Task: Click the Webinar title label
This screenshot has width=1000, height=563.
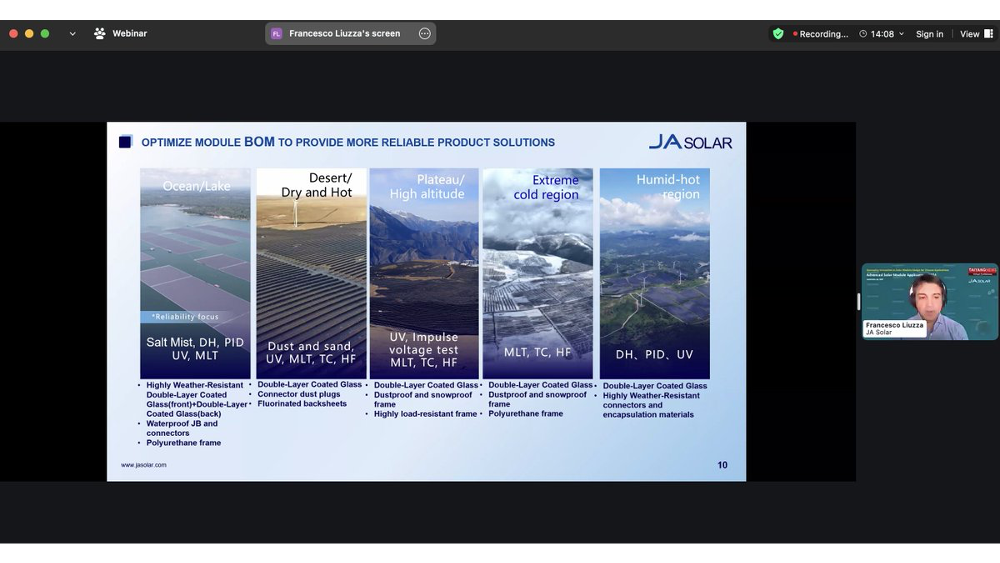Action: (129, 34)
